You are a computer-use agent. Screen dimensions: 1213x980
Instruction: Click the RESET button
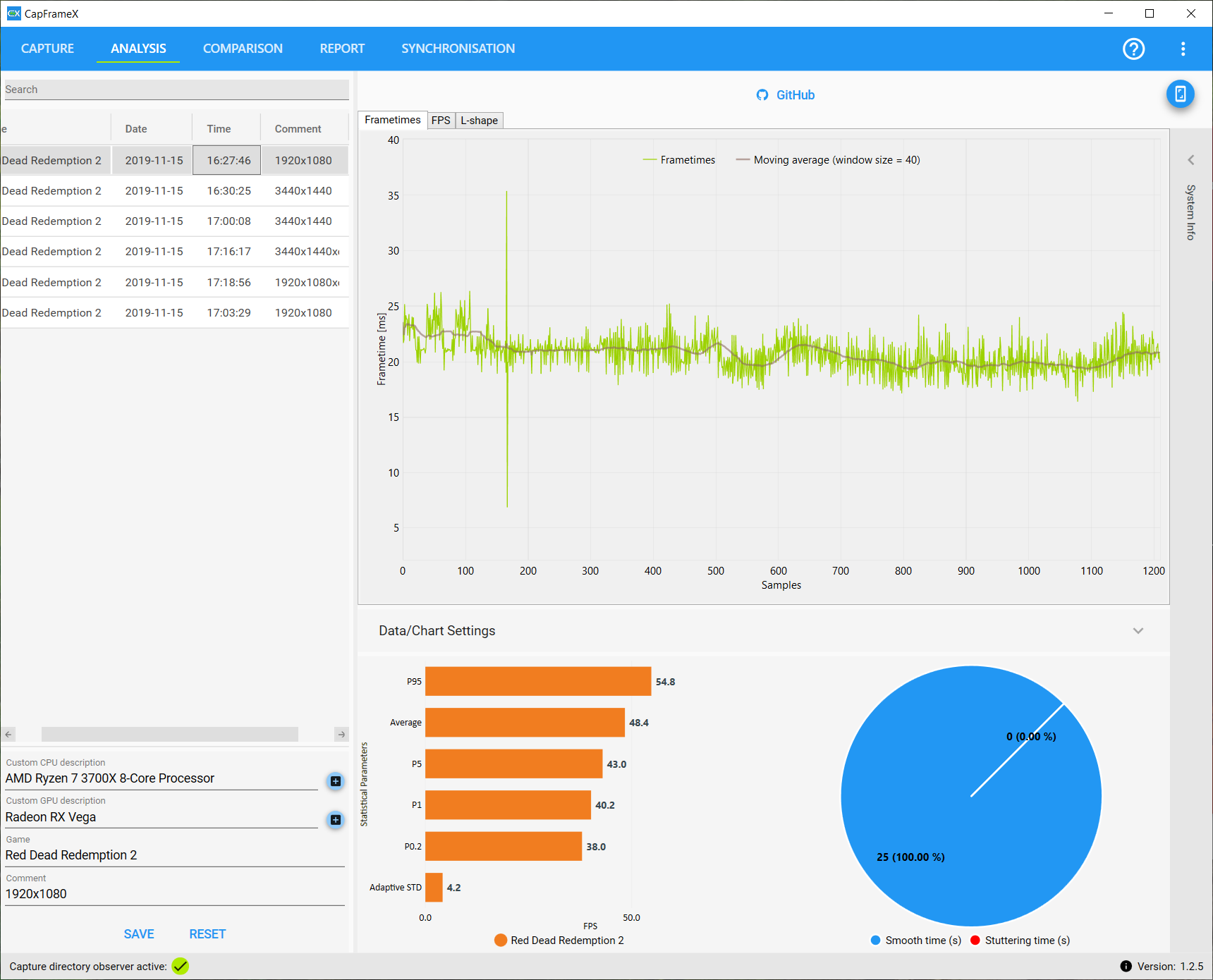[x=207, y=934]
